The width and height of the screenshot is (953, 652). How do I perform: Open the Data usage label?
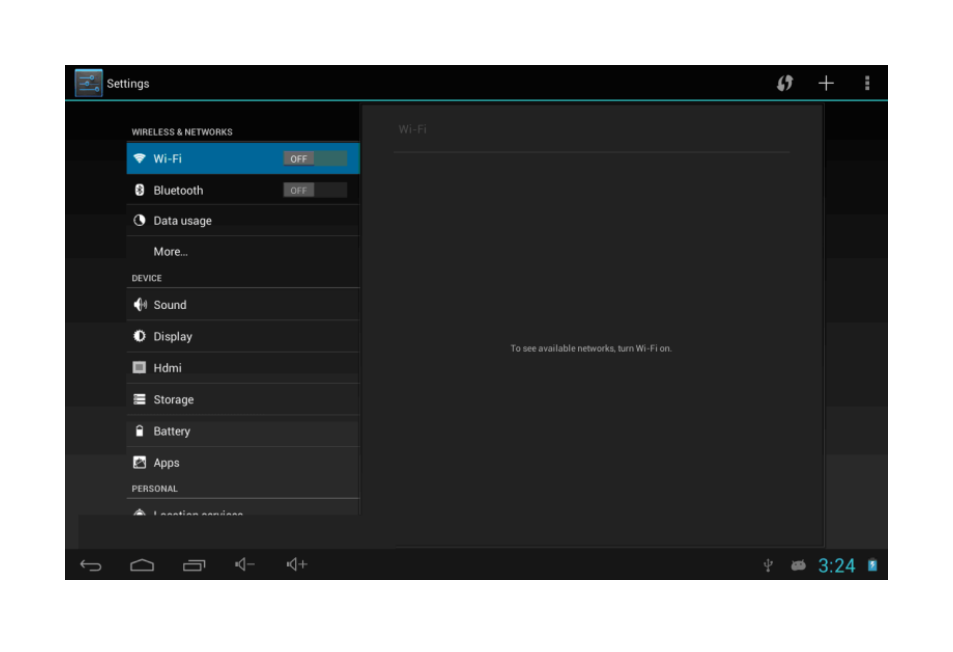click(182, 221)
